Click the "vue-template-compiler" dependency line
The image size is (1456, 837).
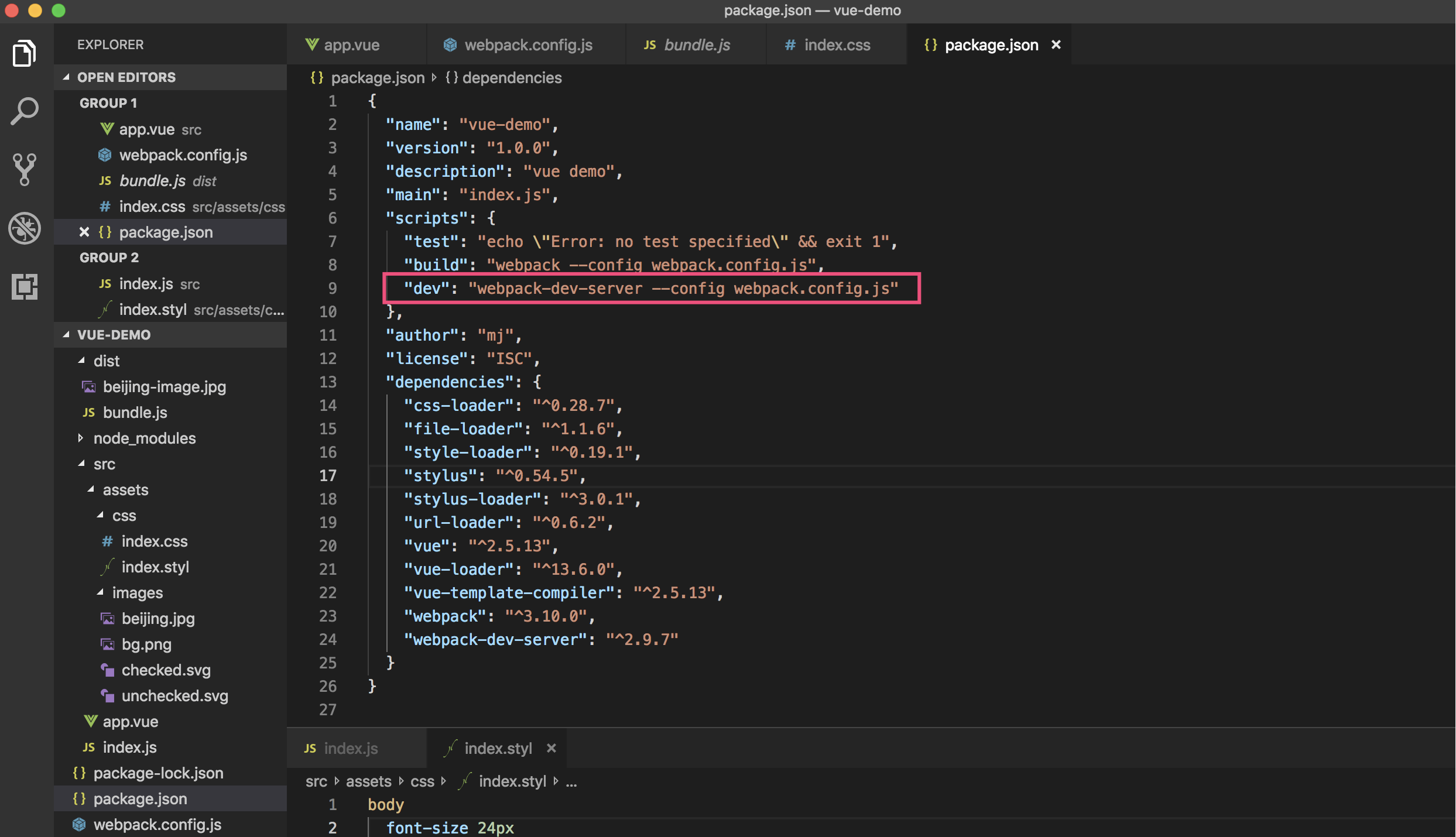pyautogui.click(x=564, y=592)
